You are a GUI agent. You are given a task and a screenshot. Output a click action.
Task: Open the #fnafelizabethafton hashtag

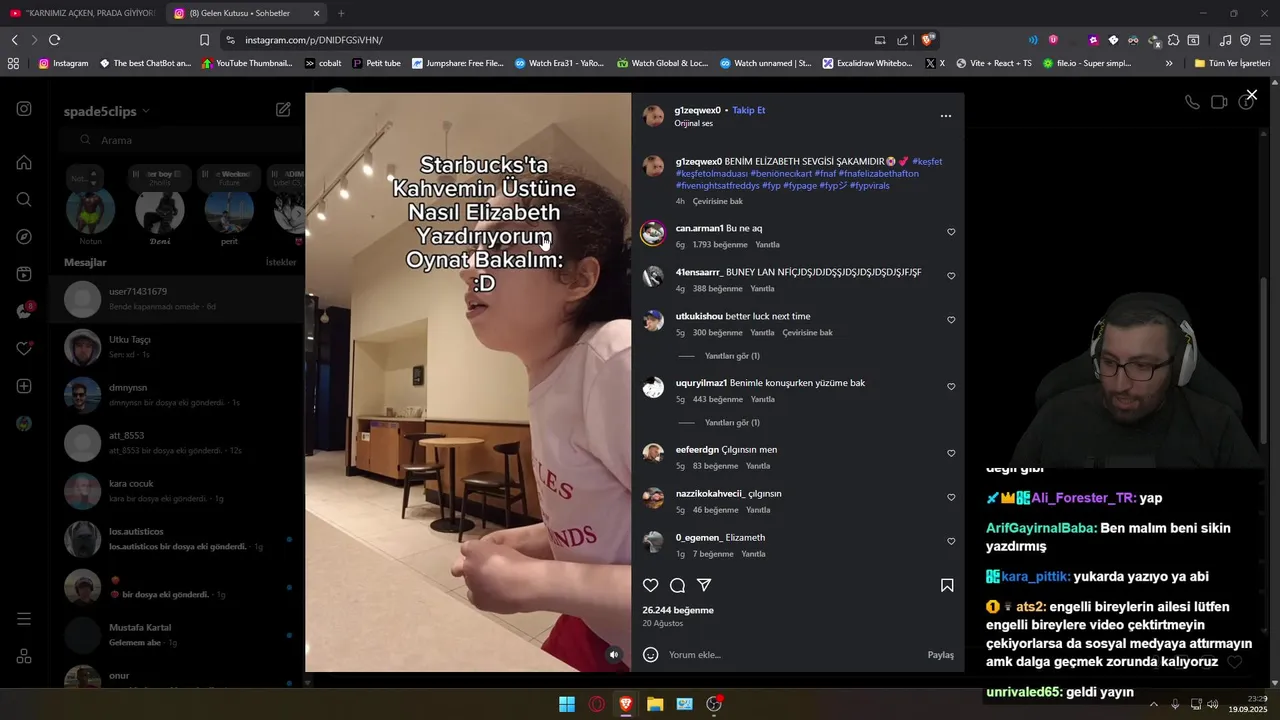pos(878,173)
